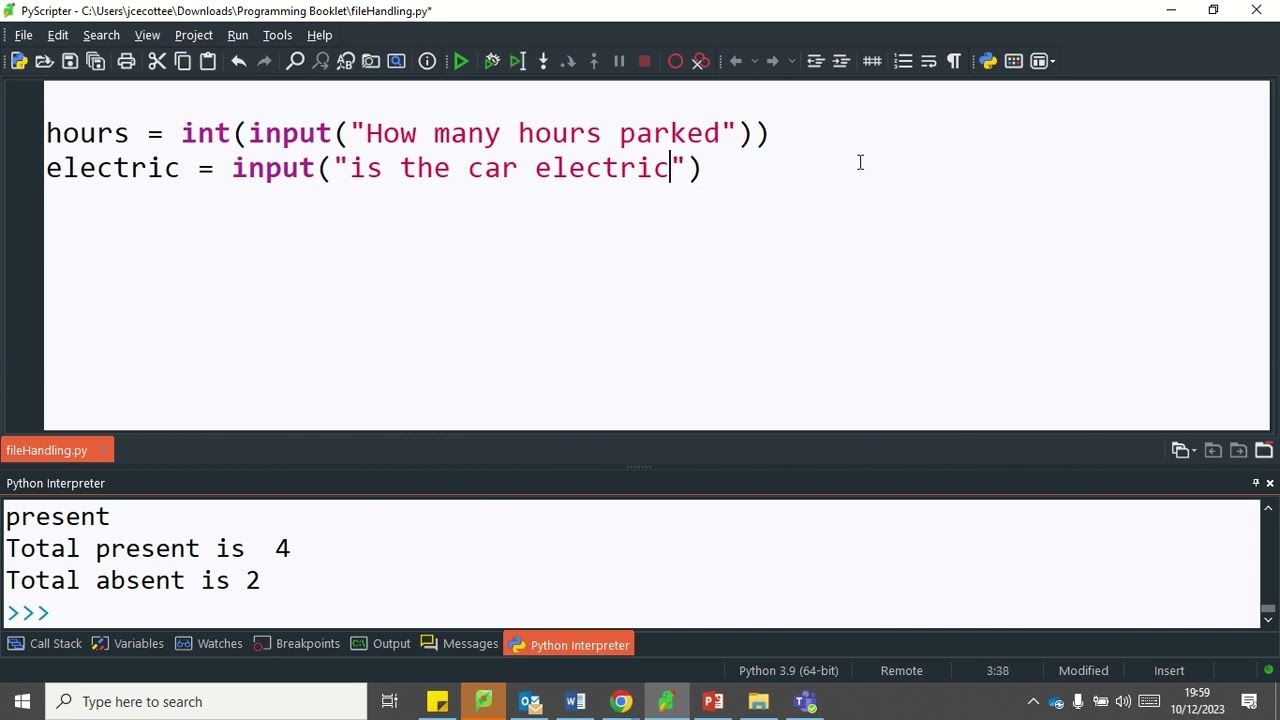Viewport: 1280px width, 720px height.
Task: Undo the last edit
Action: pyautogui.click(x=239, y=61)
